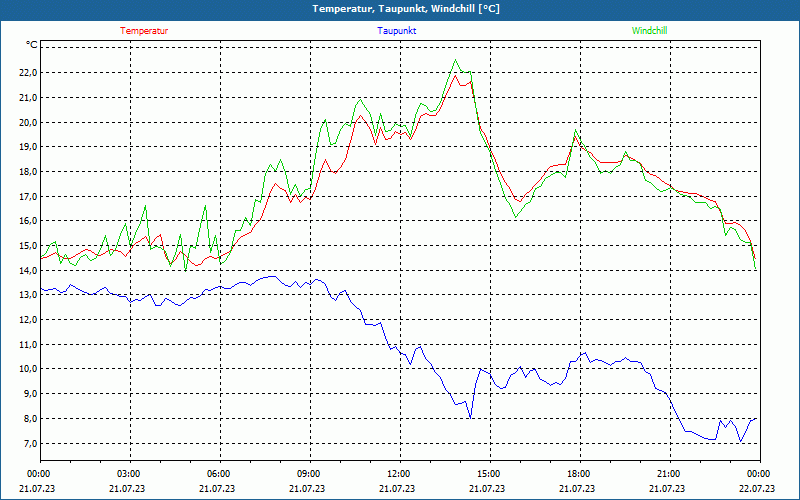Click the red Temperatur legend label
This screenshot has height=500, width=800.
[144, 31]
